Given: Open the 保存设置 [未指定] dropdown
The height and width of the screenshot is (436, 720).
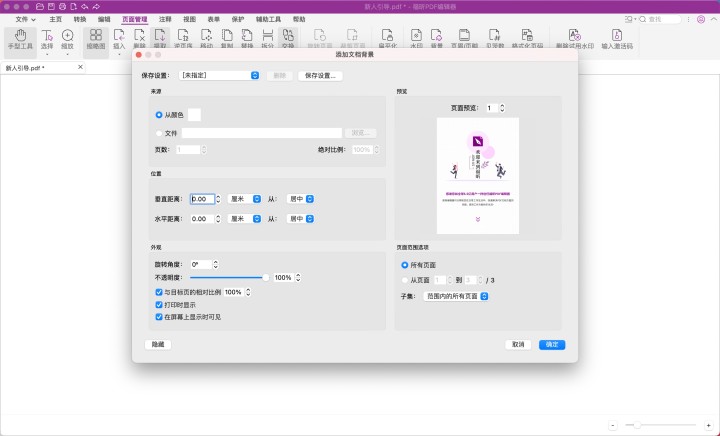Looking at the screenshot, I should click(x=220, y=75).
